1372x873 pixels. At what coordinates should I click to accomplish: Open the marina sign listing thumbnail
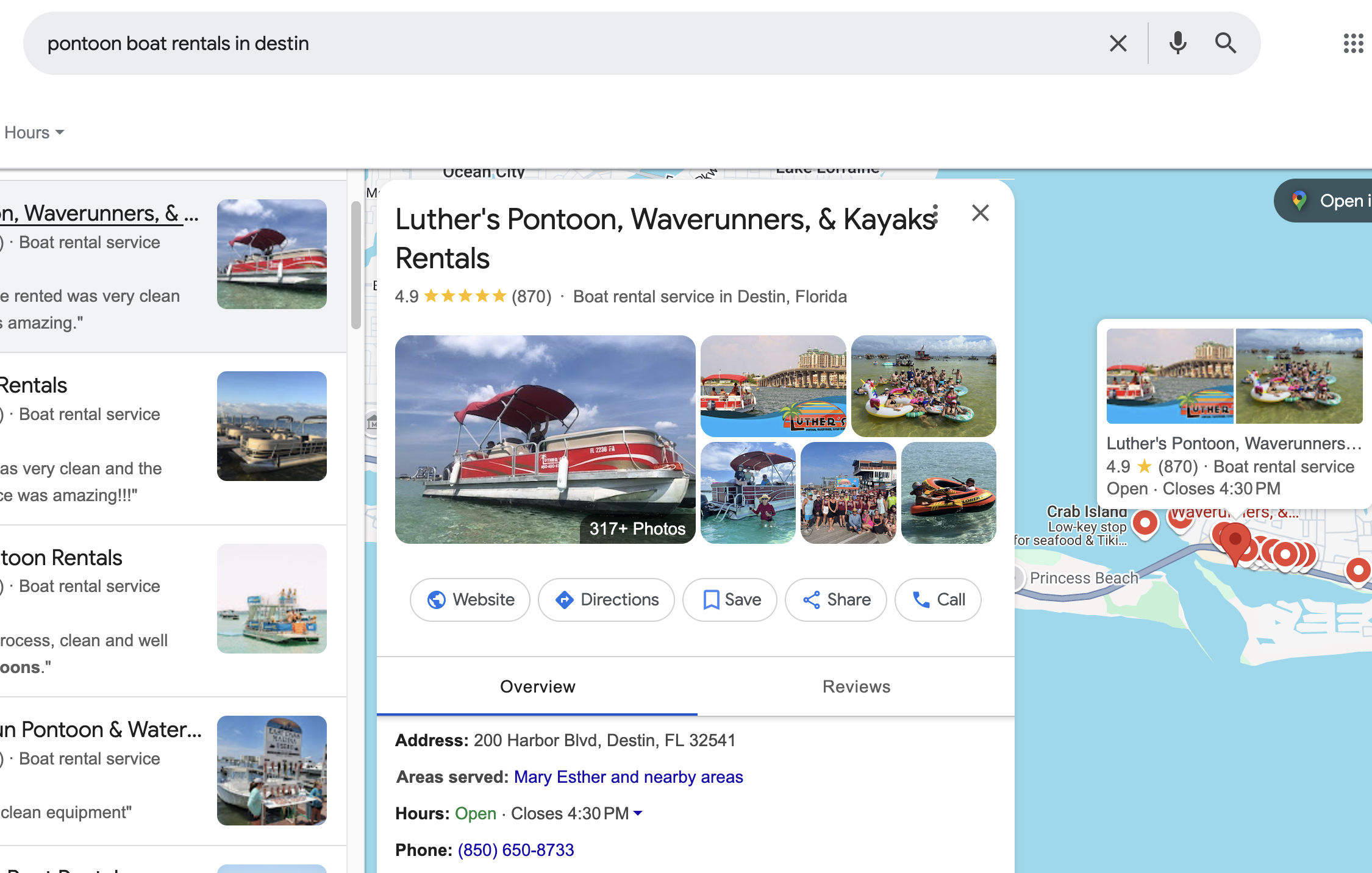pyautogui.click(x=272, y=771)
